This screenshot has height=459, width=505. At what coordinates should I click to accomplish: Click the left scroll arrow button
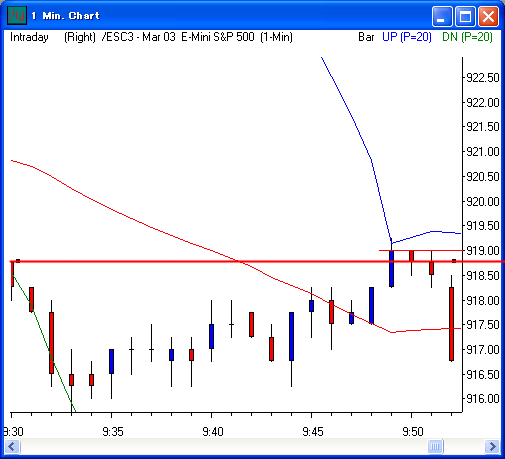(13, 446)
